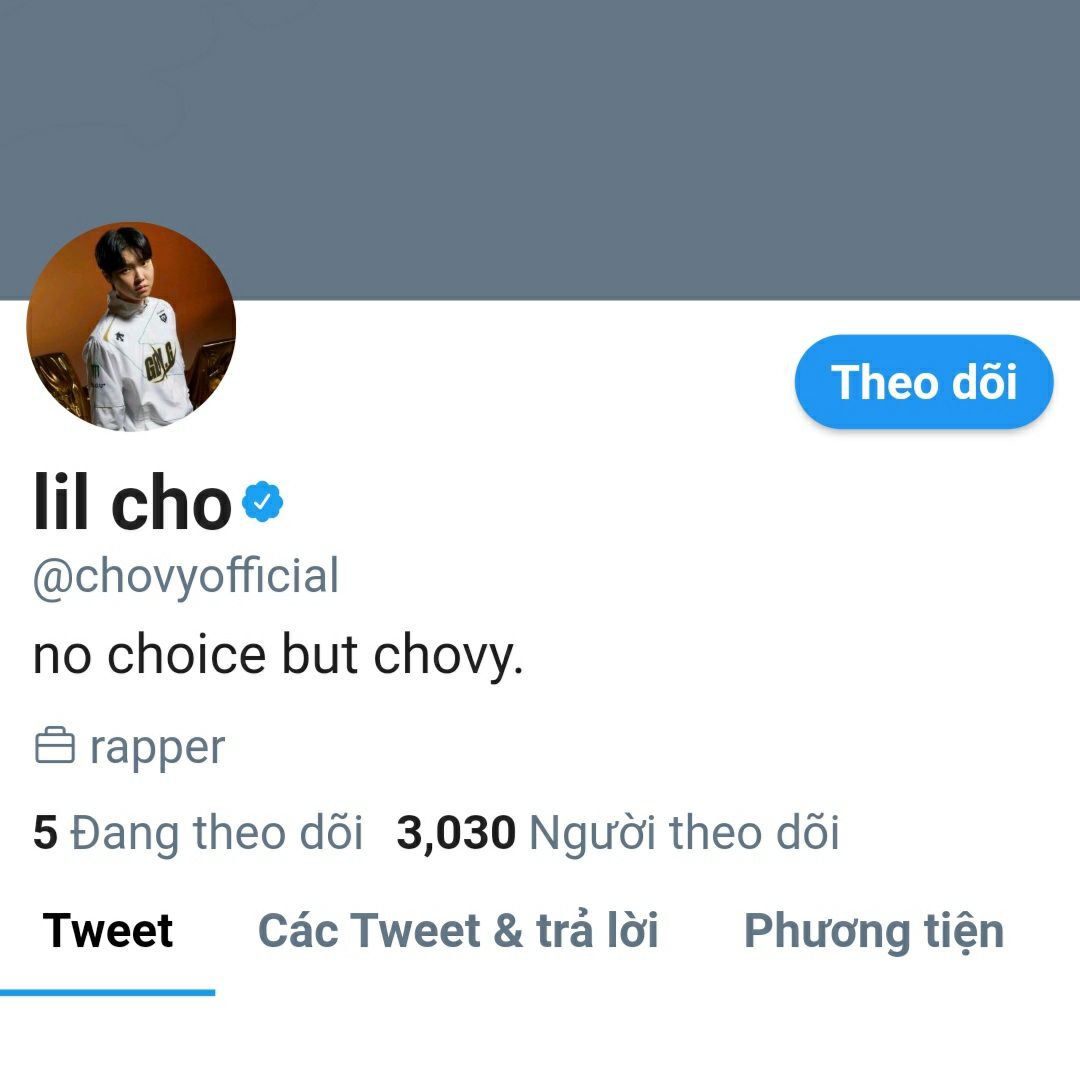Open the Phương tiện media tab

tap(873, 932)
